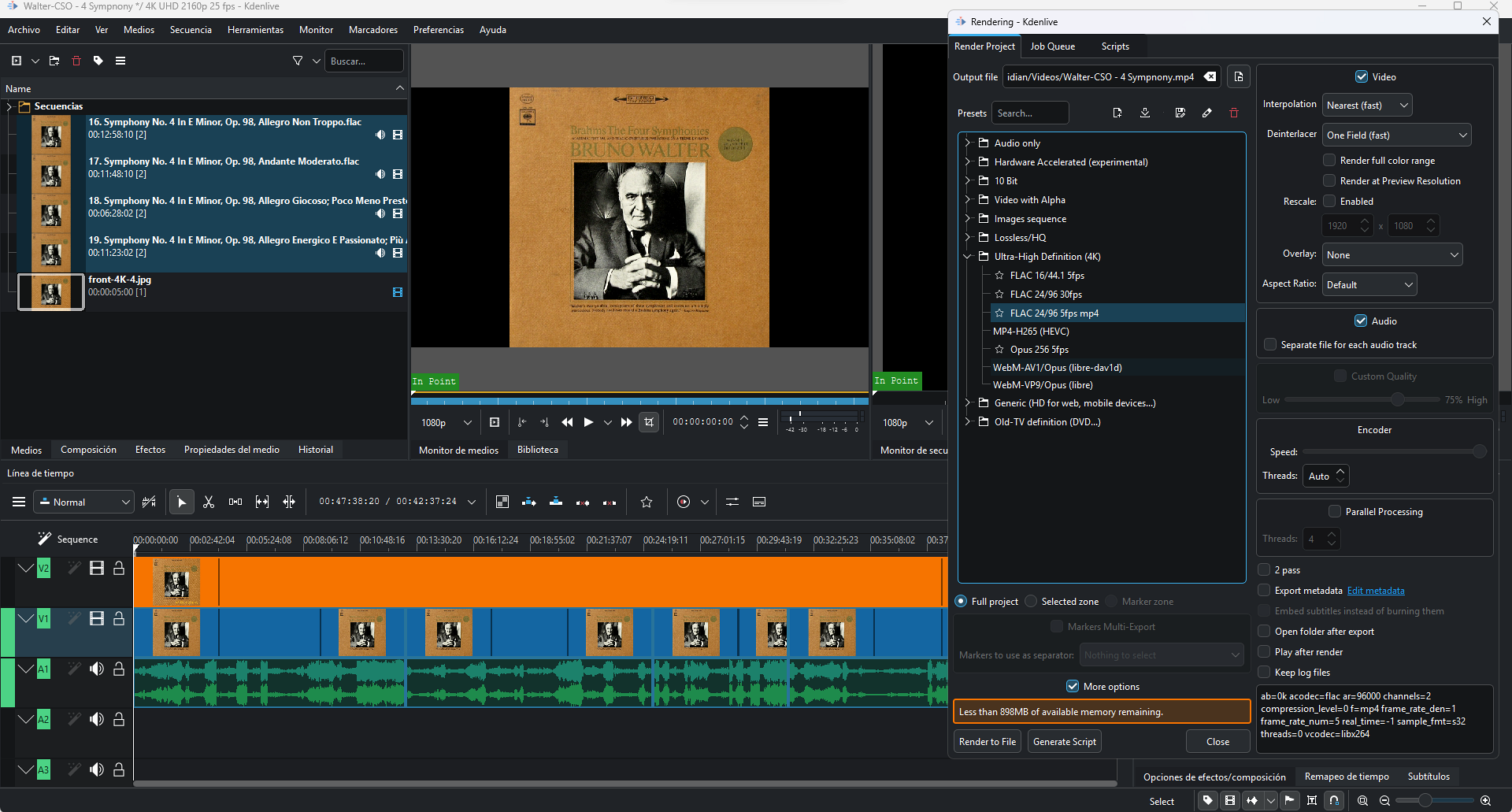The image size is (1512, 812).
Task: Select the razor cut tool in timeline toolbar
Action: (209, 502)
